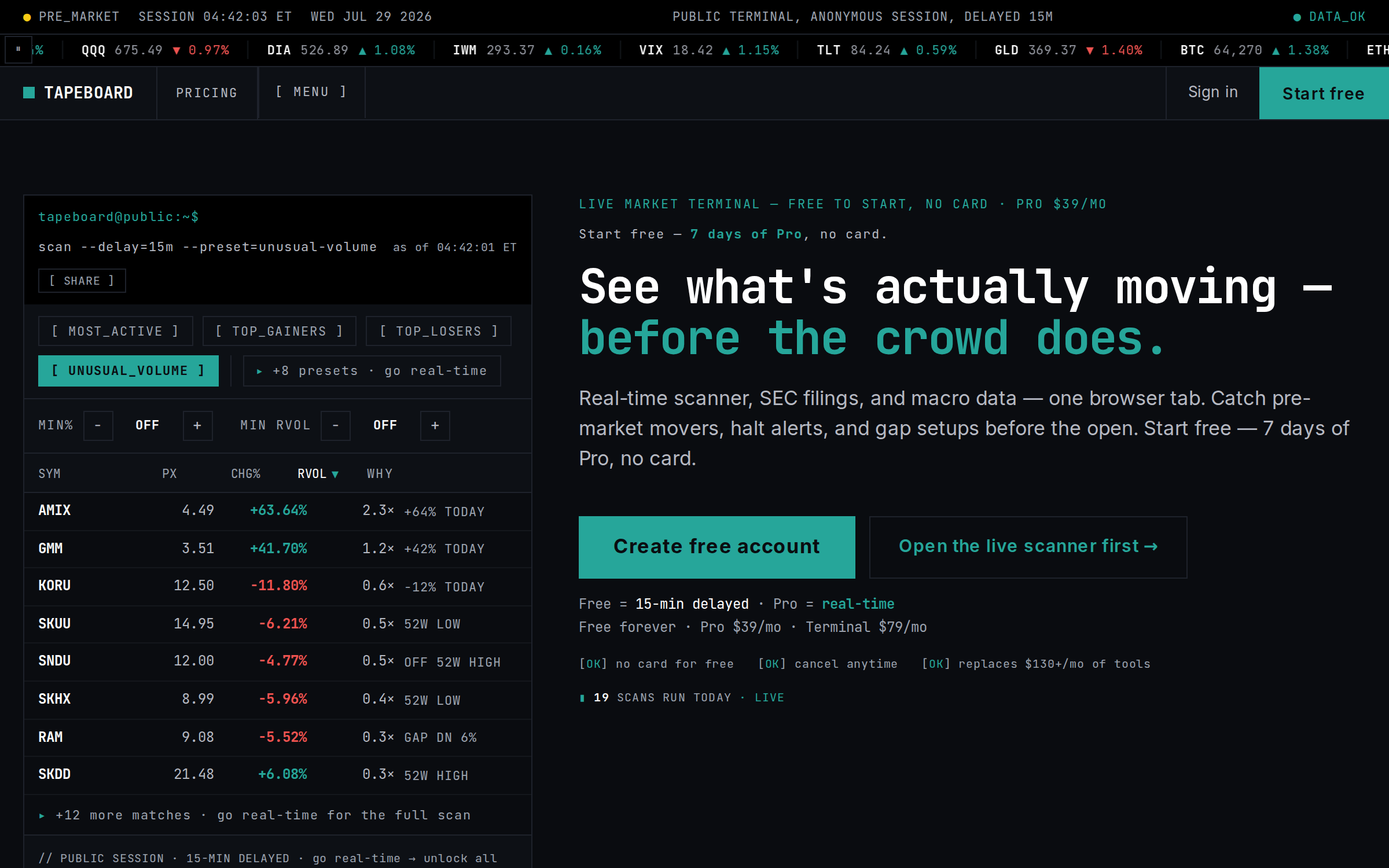Click go real-time unlock all footer
Image resolution: width=1389 pixels, height=868 pixels.
pos(405,858)
